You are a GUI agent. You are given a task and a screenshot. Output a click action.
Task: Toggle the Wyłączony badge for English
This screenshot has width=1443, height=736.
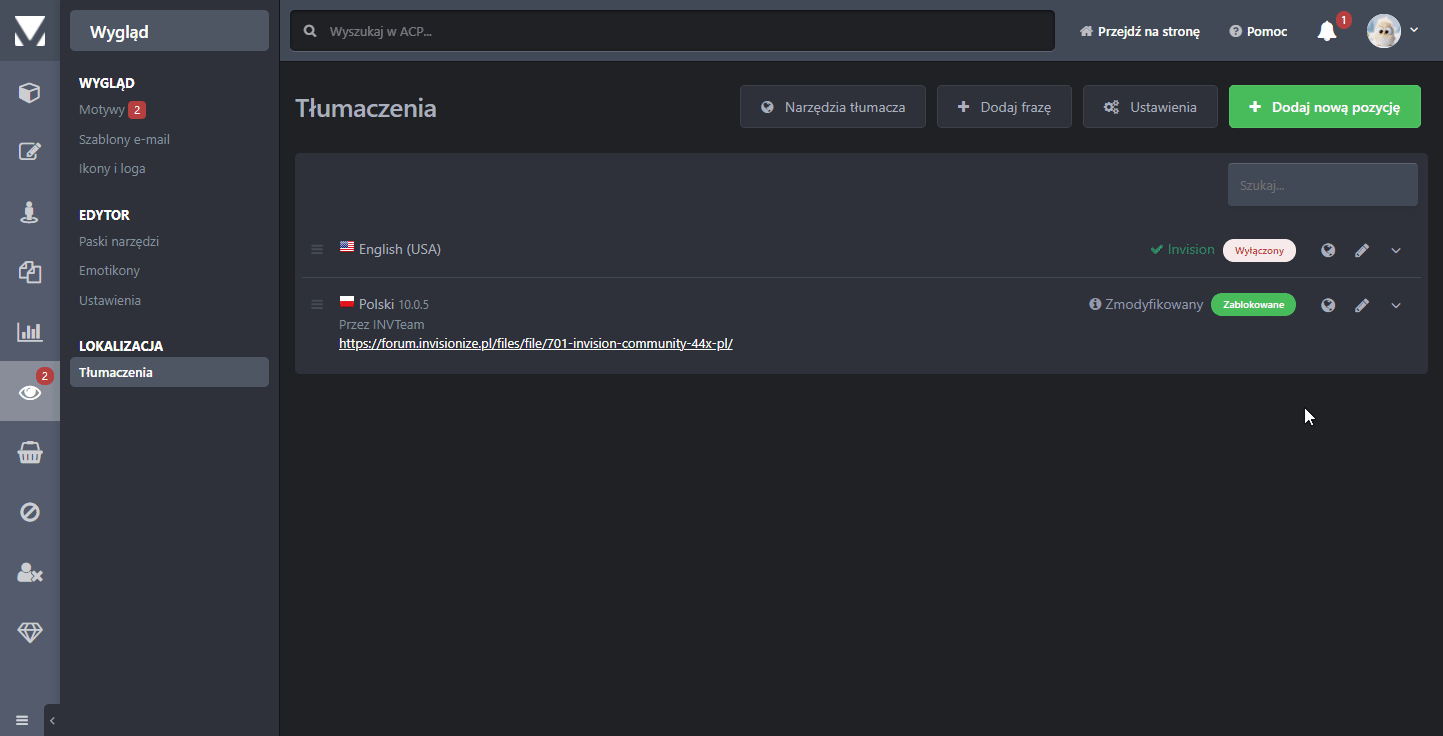click(1259, 250)
